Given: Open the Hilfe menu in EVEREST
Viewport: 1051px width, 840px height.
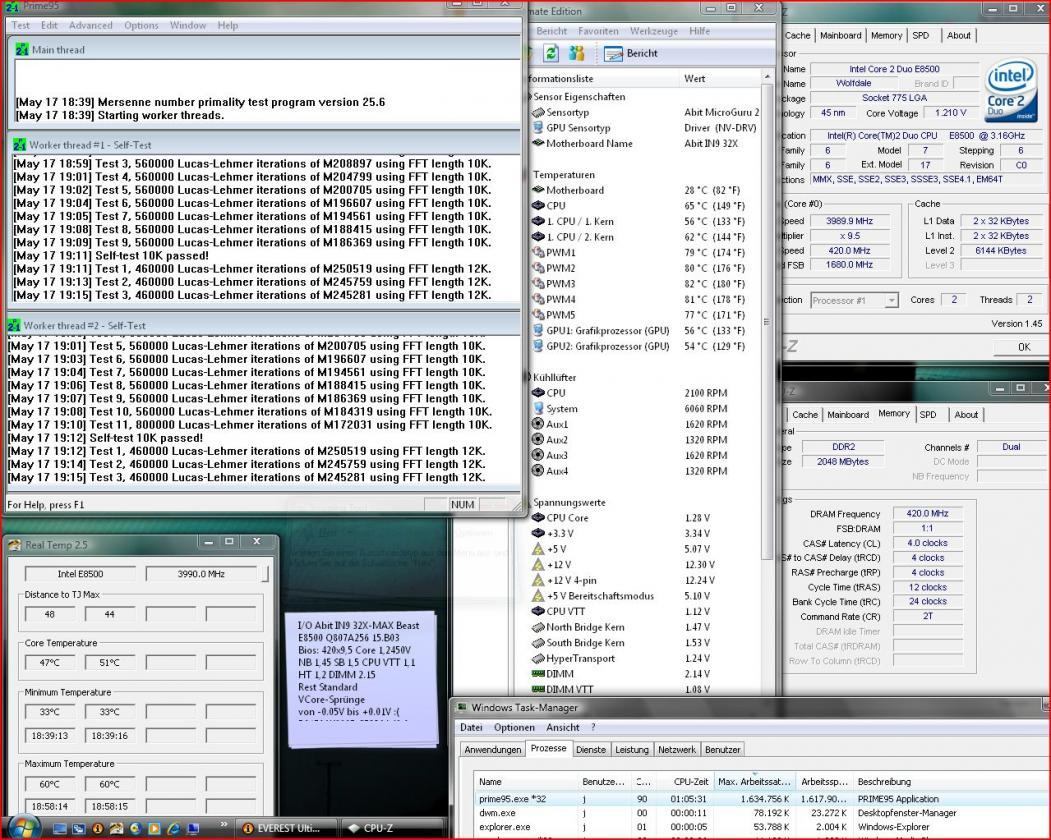Looking at the screenshot, I should click(x=699, y=31).
